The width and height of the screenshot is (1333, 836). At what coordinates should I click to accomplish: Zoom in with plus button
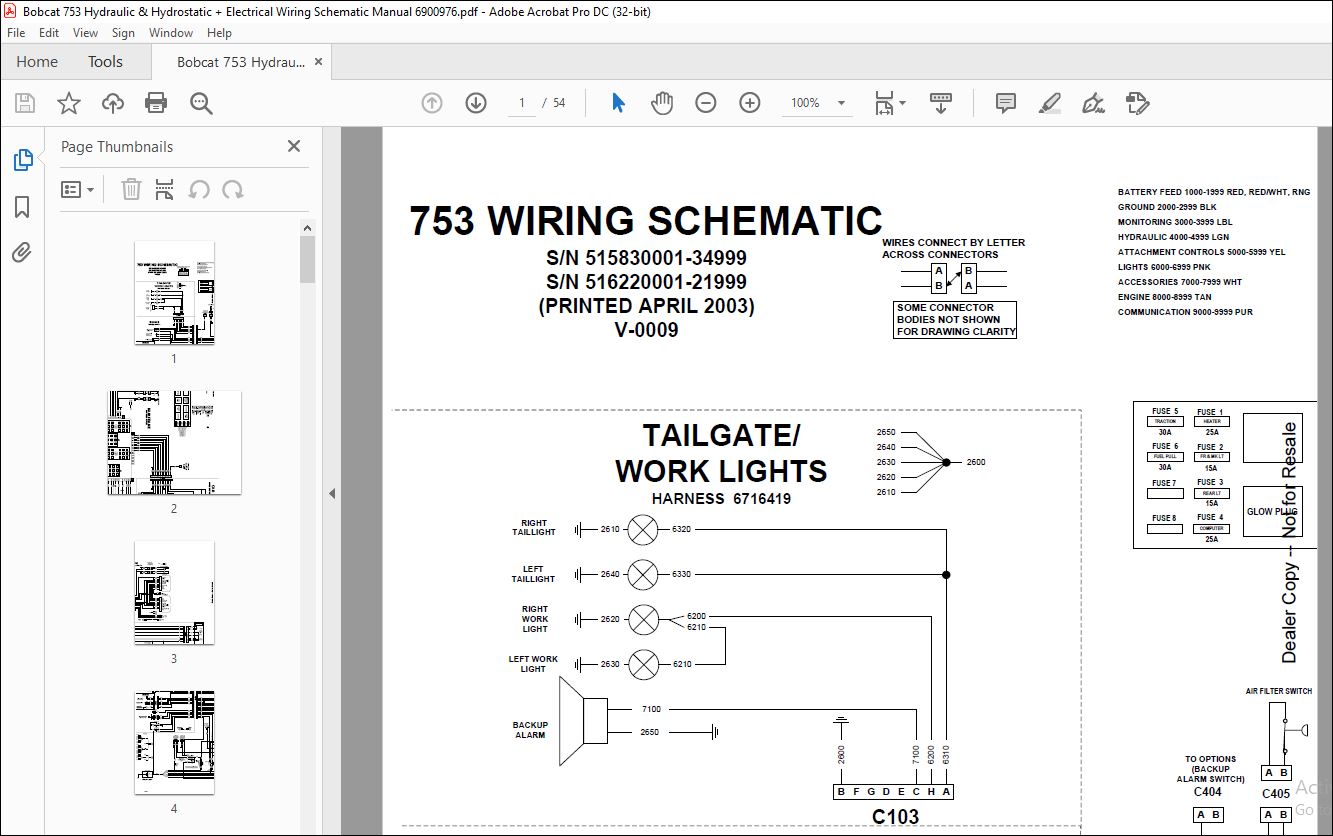click(x=750, y=103)
